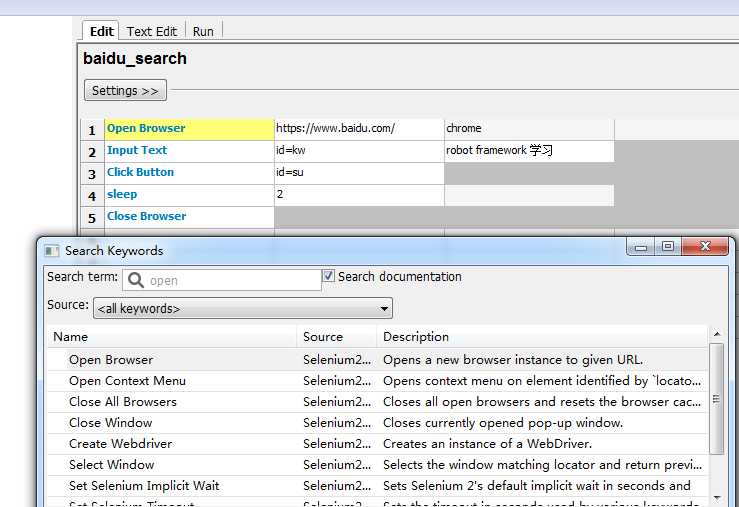Open the Run tab
This screenshot has height=507, width=739.
click(x=203, y=32)
